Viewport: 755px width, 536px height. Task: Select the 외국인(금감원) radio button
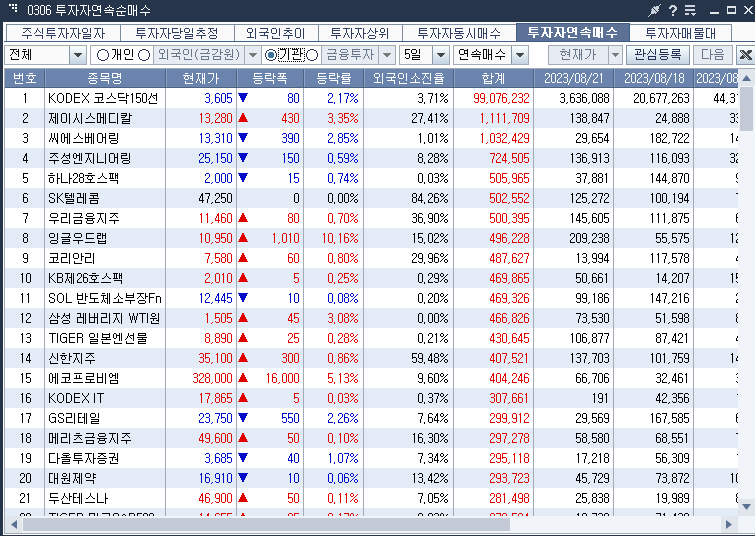144,55
